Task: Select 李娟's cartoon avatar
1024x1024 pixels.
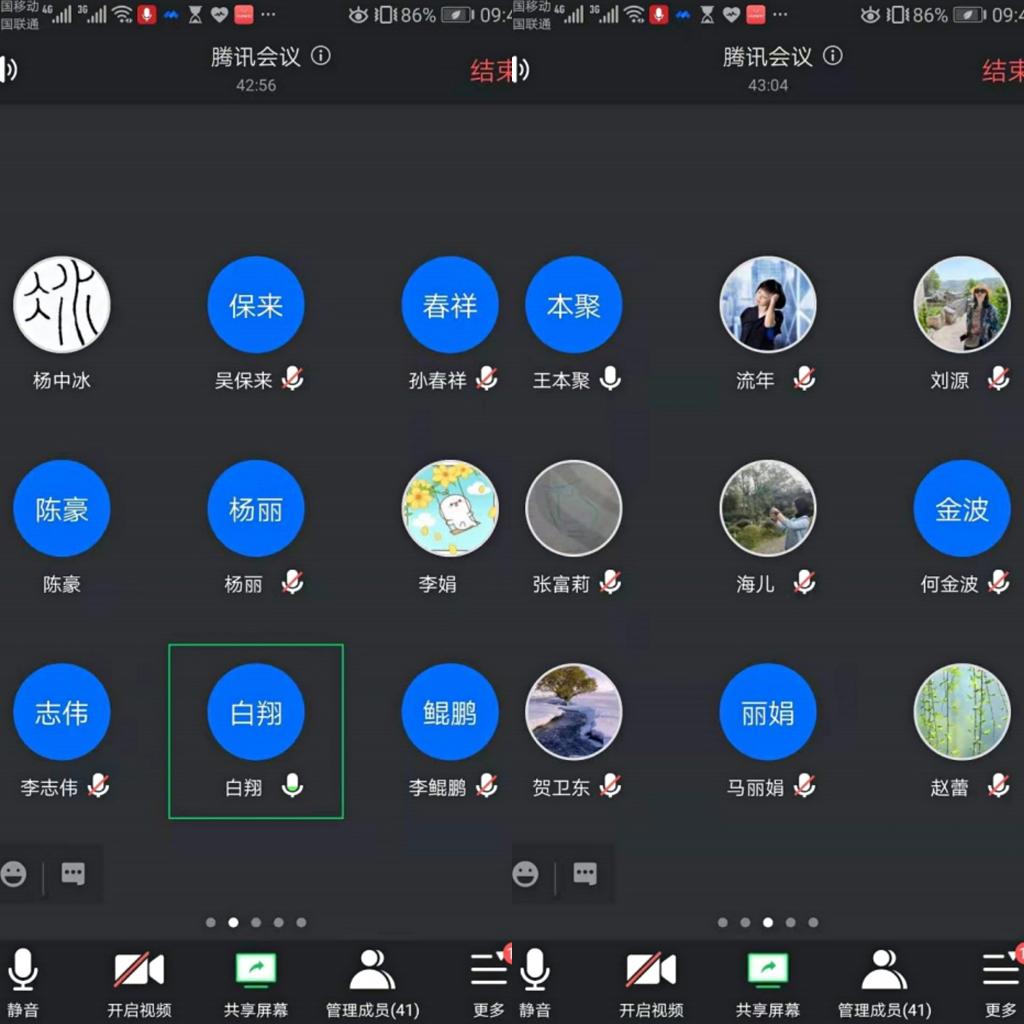Action: [450, 508]
